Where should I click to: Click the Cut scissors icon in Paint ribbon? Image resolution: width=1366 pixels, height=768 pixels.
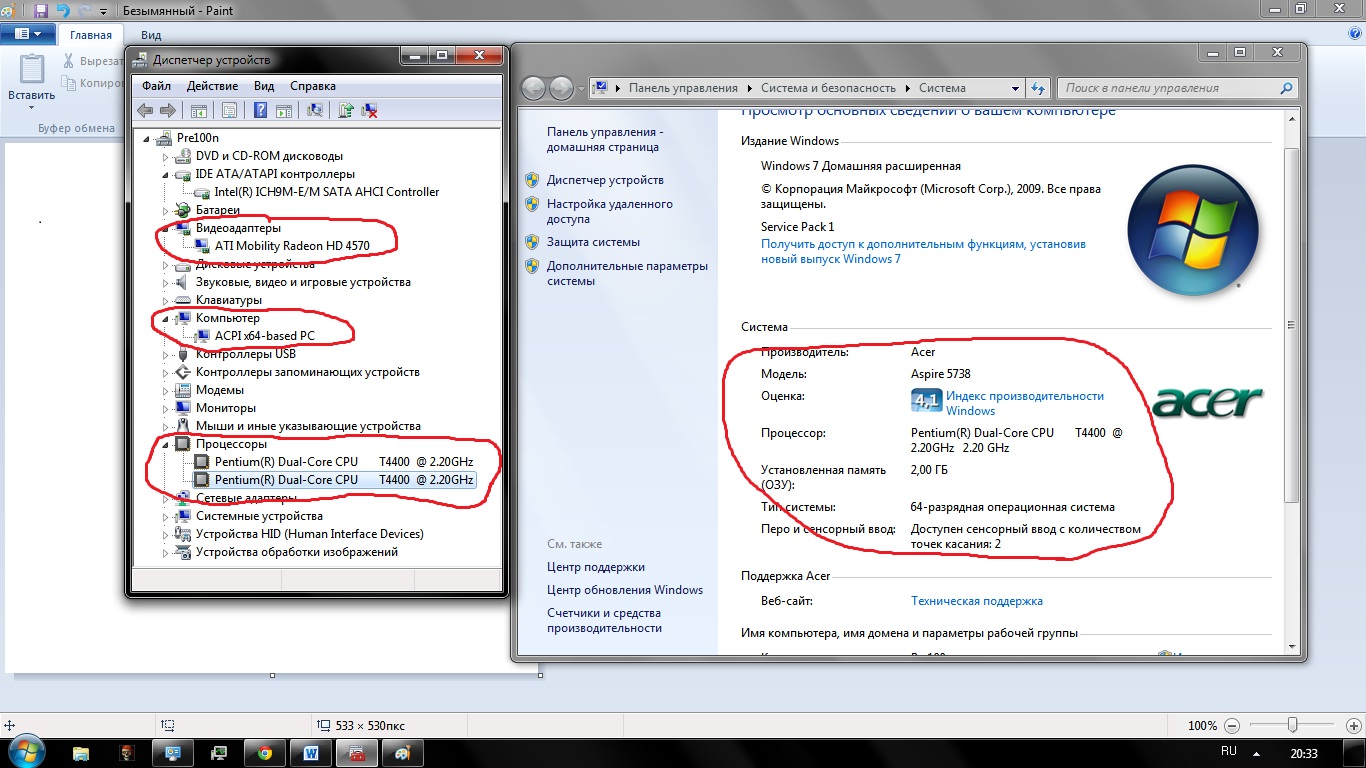69,61
